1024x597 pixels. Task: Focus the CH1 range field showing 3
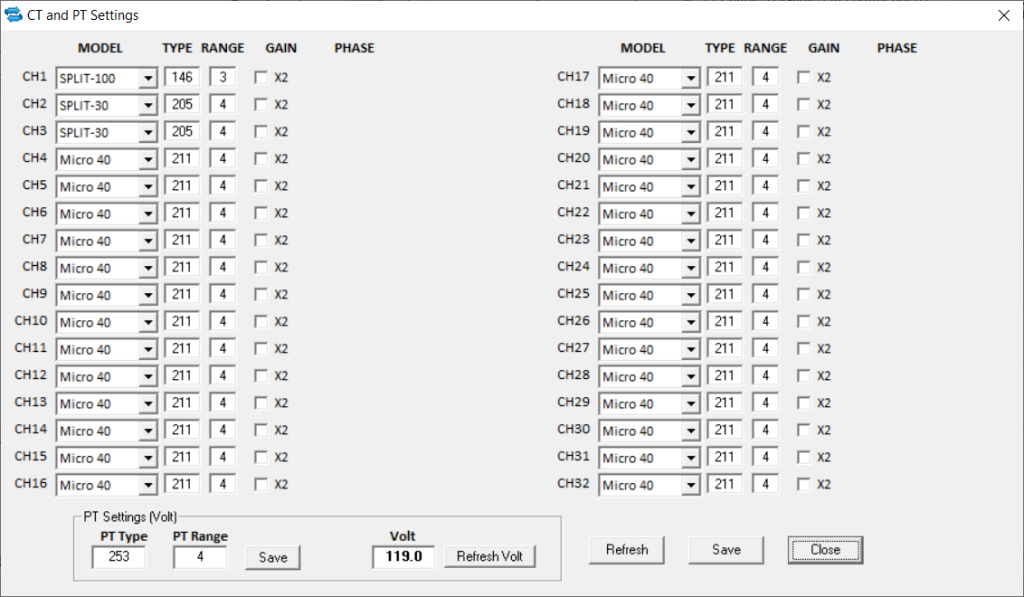[x=222, y=77]
